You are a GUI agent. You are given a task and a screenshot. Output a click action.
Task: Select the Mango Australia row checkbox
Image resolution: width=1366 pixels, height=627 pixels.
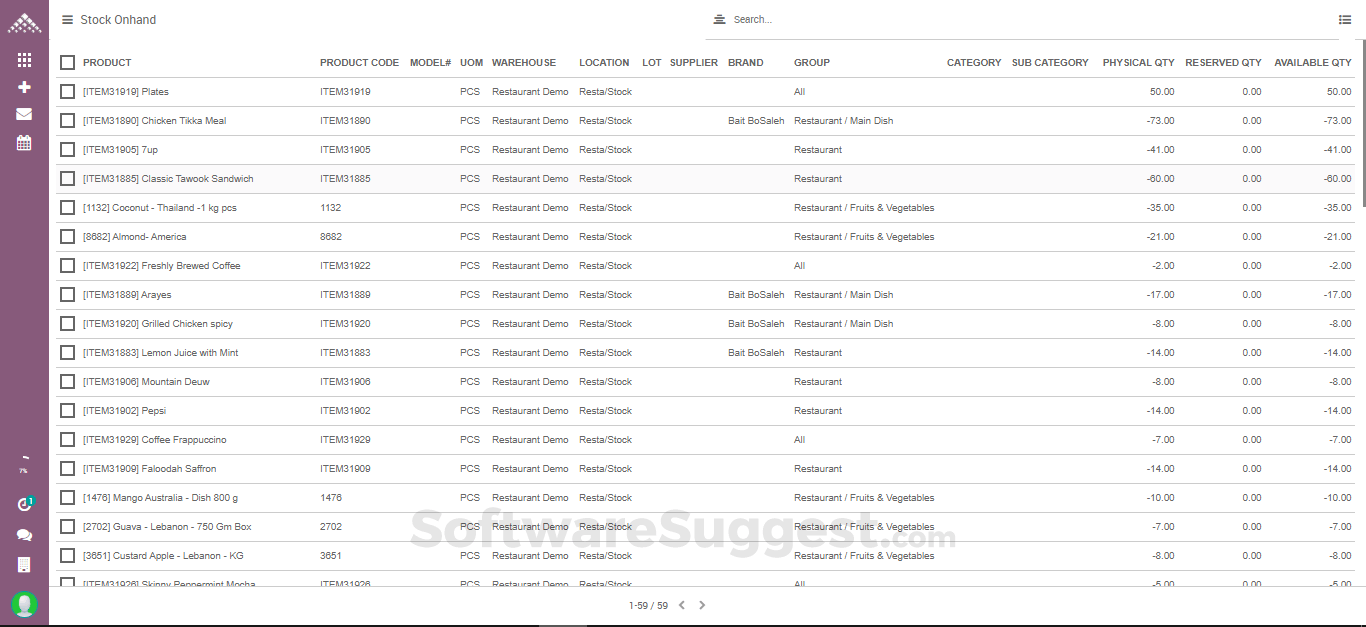coord(67,498)
